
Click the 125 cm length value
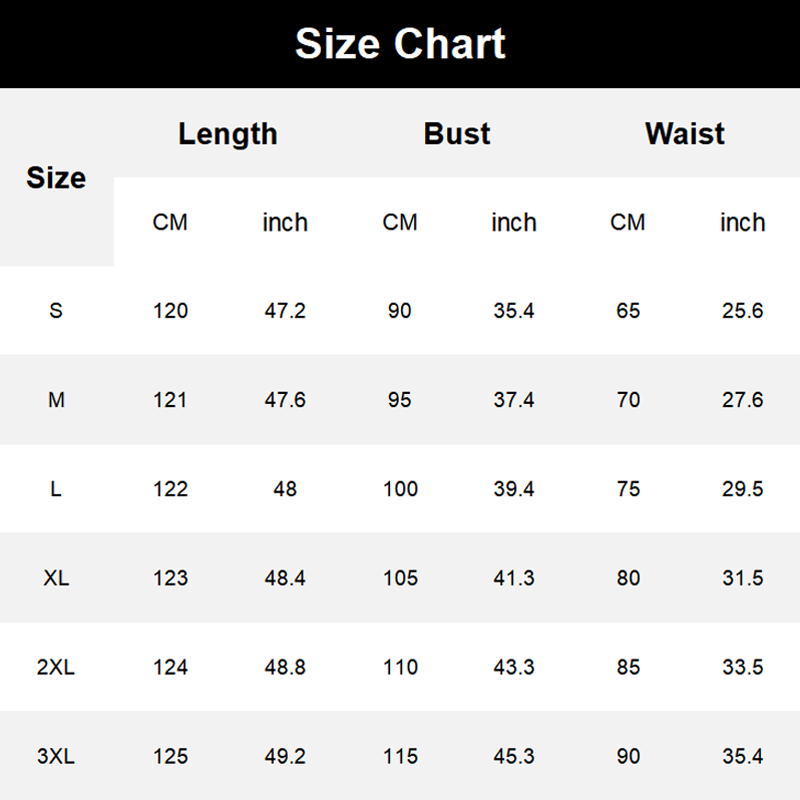coord(170,756)
